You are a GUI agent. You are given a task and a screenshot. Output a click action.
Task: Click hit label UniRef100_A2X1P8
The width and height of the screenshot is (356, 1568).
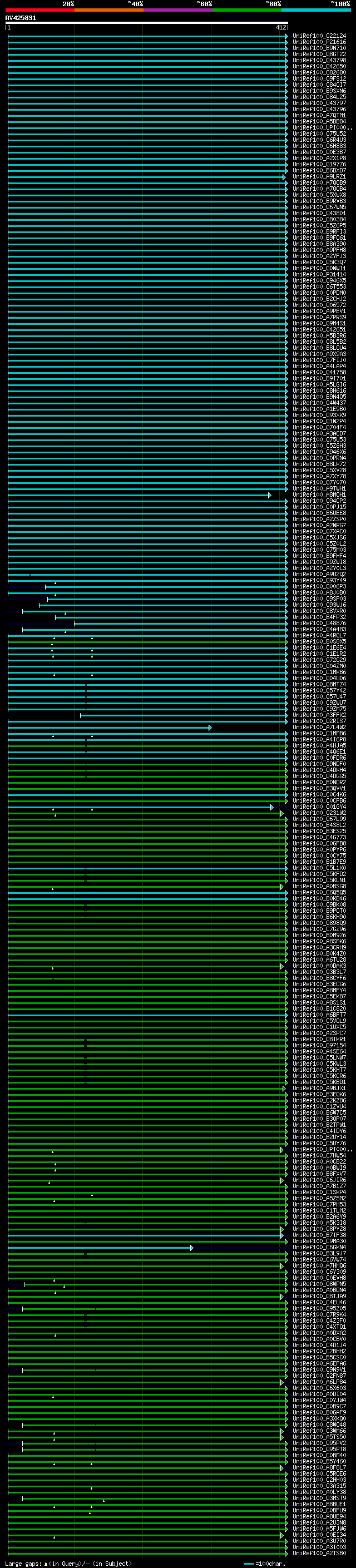[x=319, y=159]
